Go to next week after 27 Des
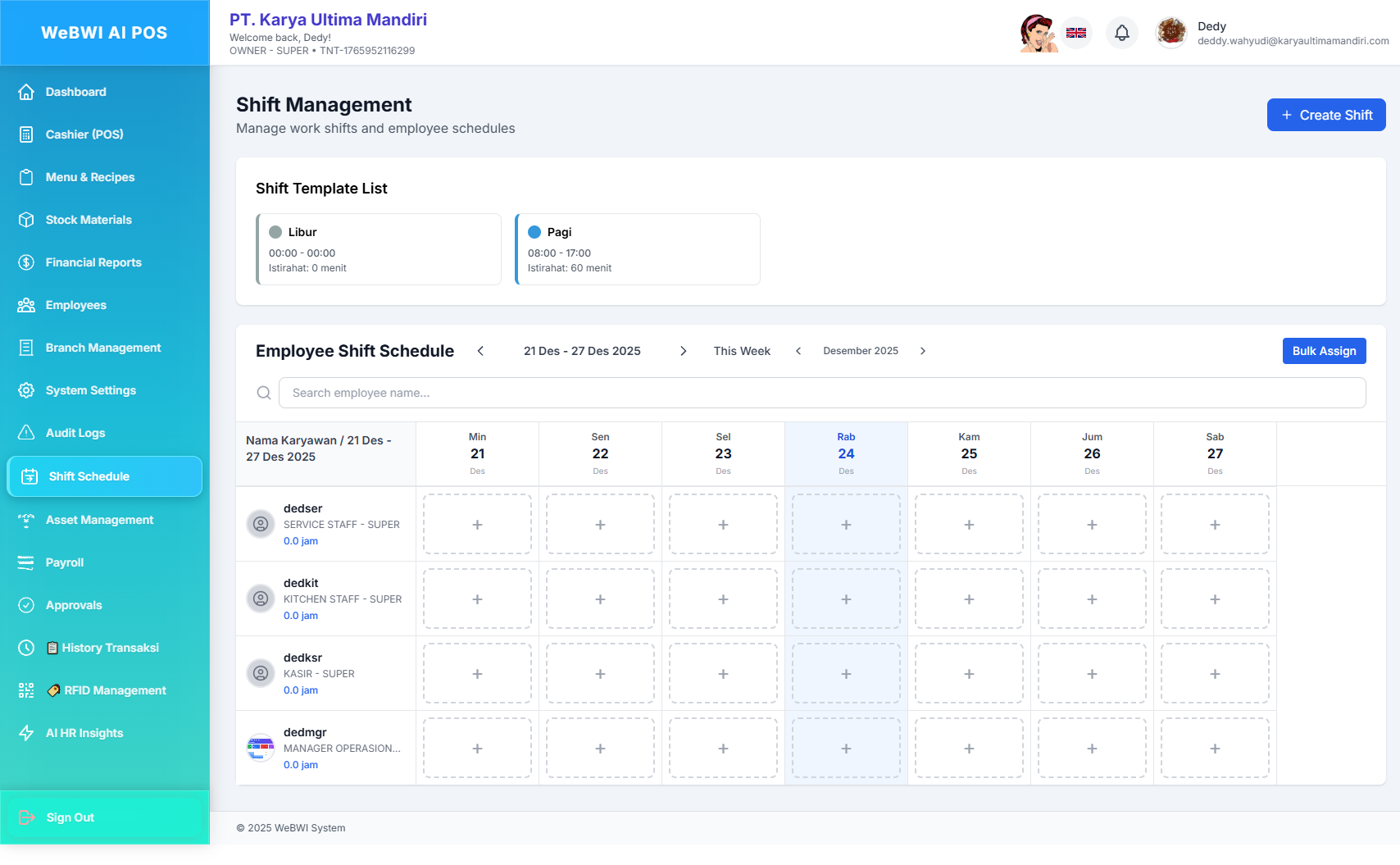The image size is (1400, 865). tap(683, 351)
